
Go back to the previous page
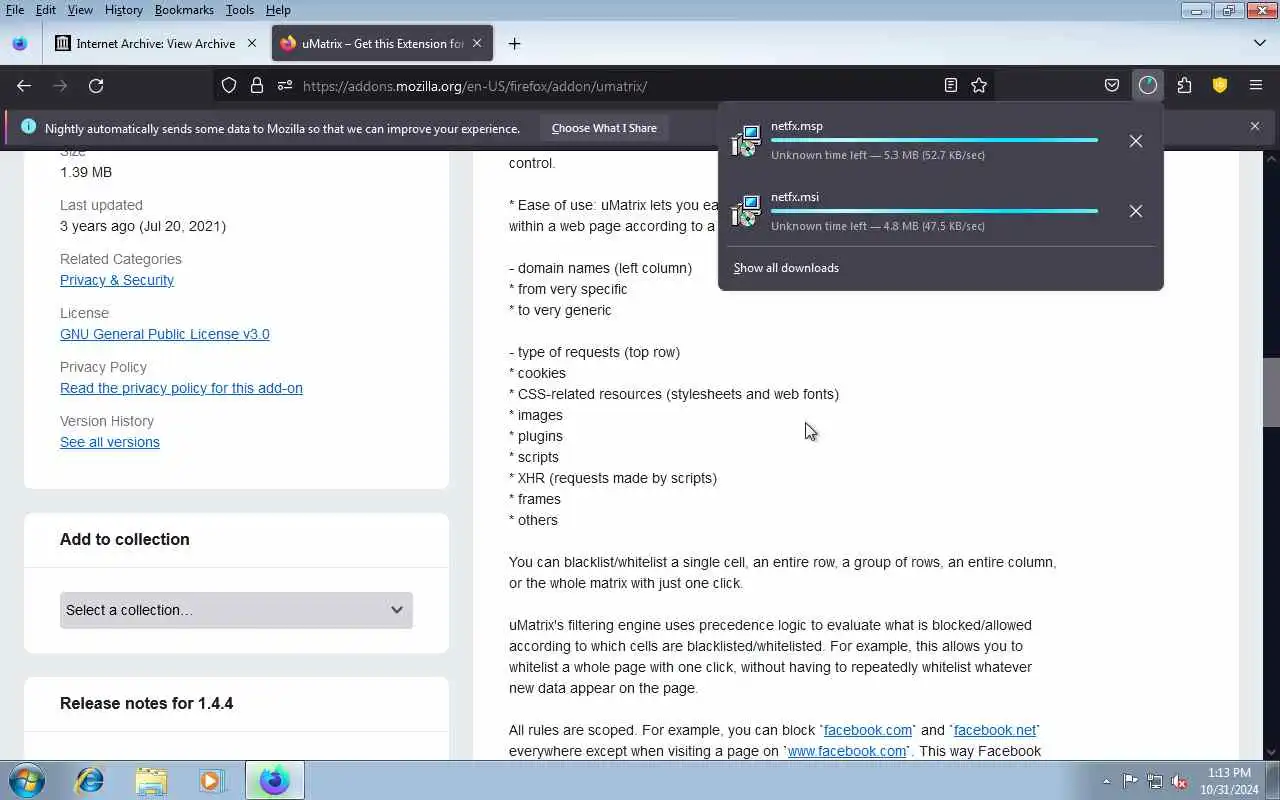pyautogui.click(x=24, y=86)
